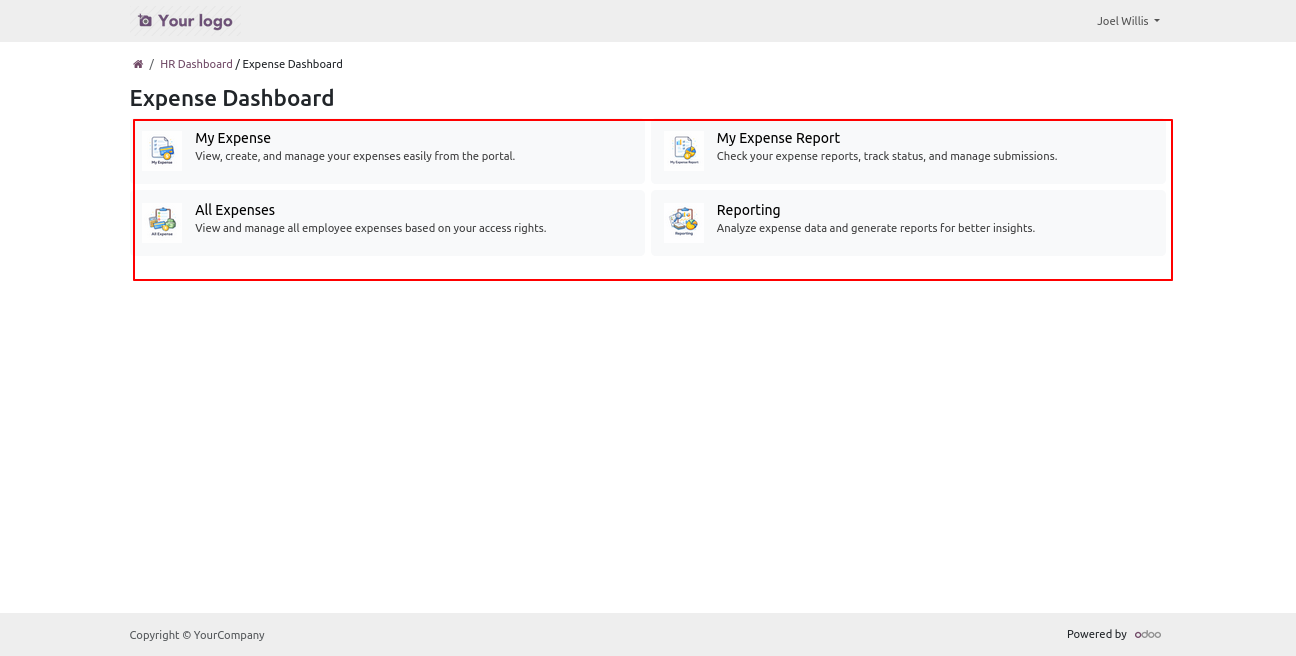This screenshot has width=1296, height=656.
Task: Click the camera icon in the logo
Action: pos(145,21)
